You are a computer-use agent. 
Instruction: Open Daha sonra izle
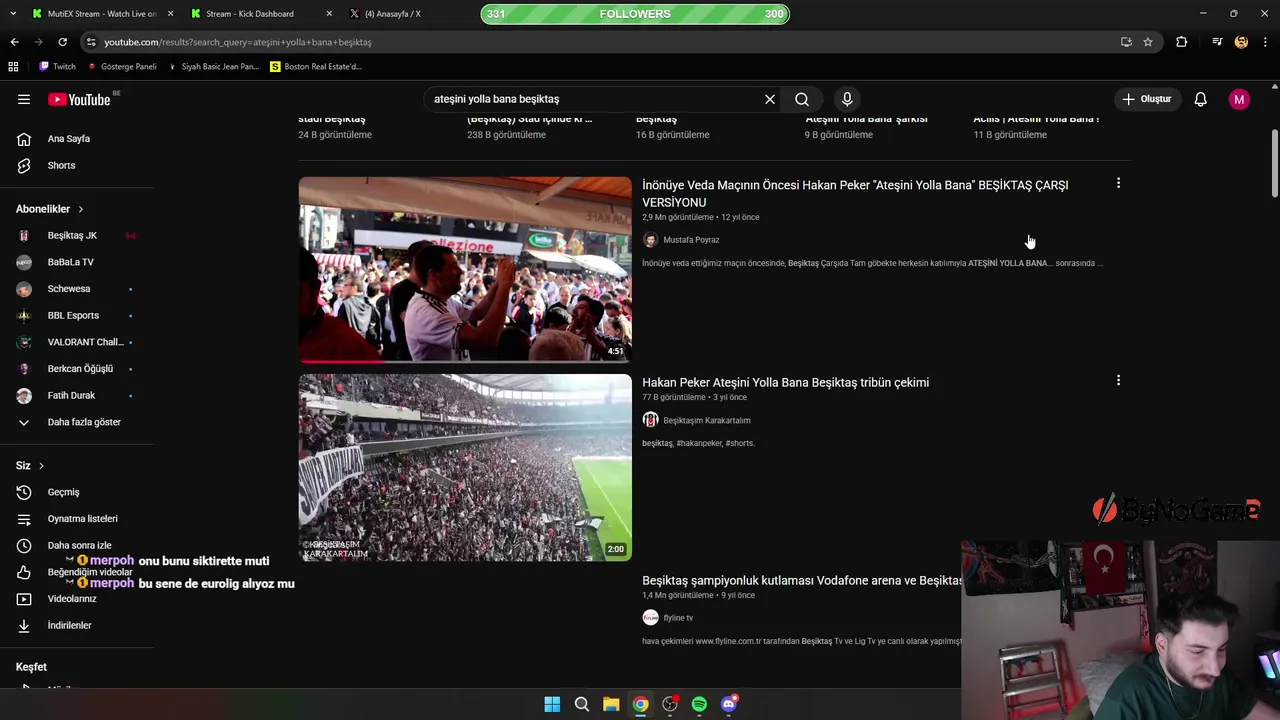point(78,545)
